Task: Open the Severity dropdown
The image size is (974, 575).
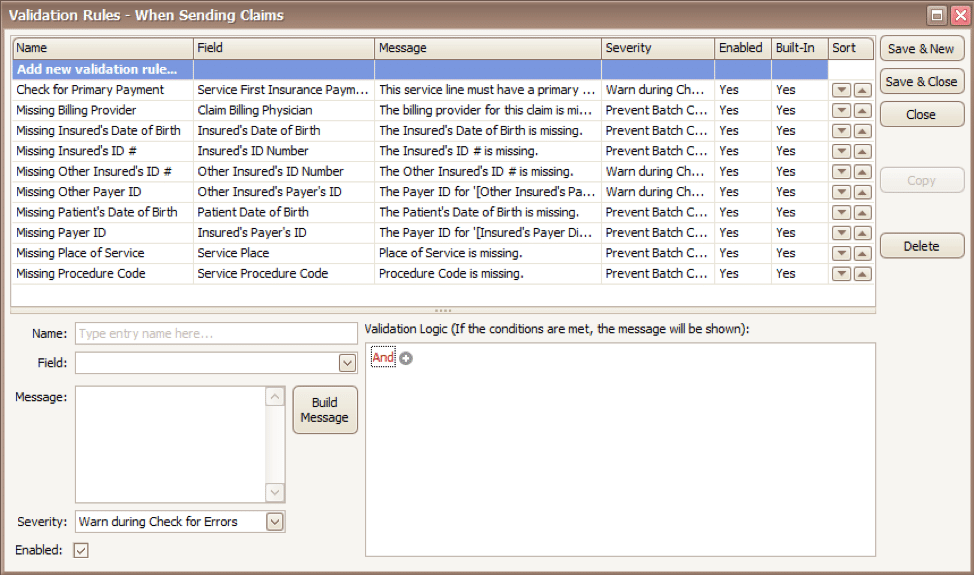Action: click(275, 522)
